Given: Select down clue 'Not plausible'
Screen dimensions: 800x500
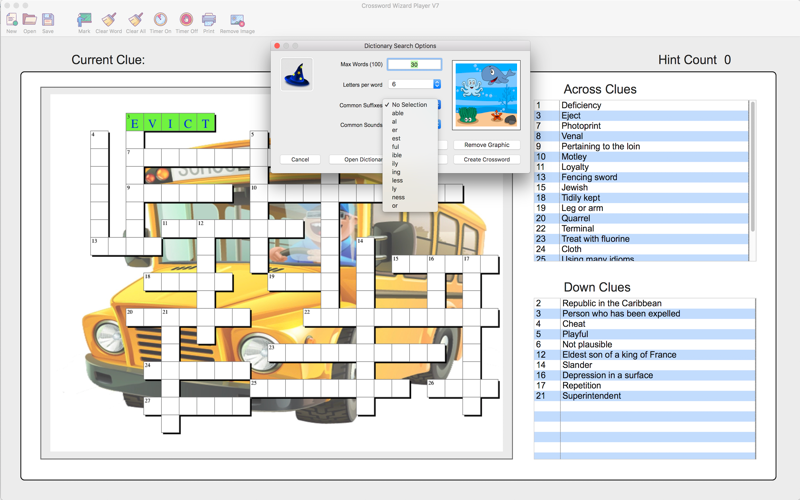Looking at the screenshot, I should tap(644, 344).
